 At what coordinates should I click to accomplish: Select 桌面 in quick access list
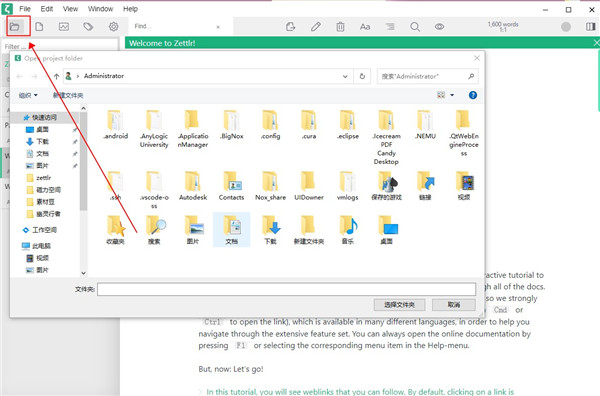coord(42,130)
